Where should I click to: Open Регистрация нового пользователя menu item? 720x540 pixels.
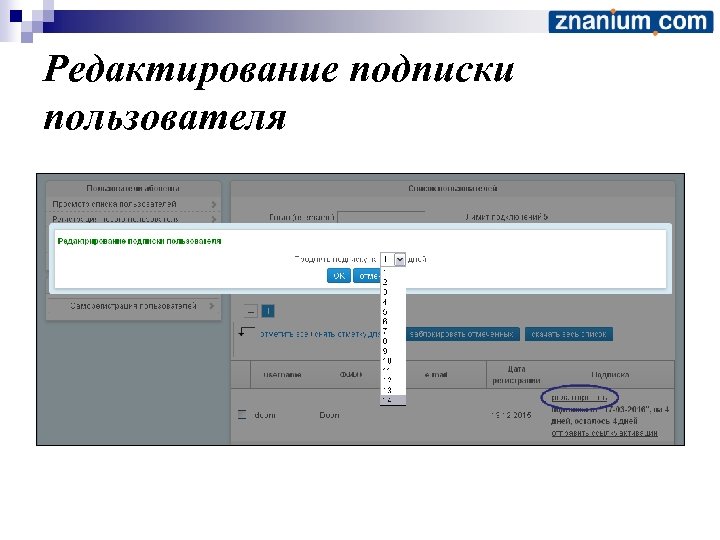tap(133, 219)
